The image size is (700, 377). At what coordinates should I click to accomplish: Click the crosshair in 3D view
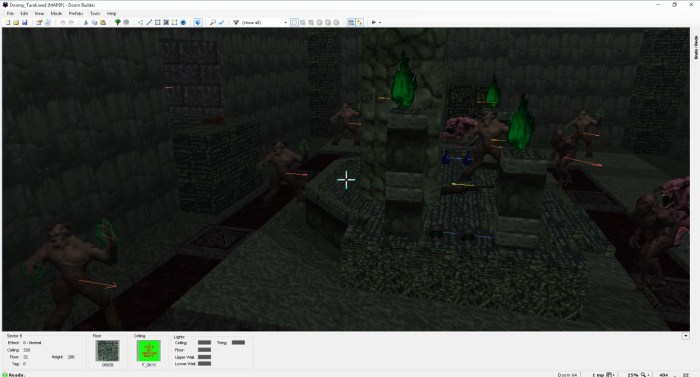pos(346,180)
